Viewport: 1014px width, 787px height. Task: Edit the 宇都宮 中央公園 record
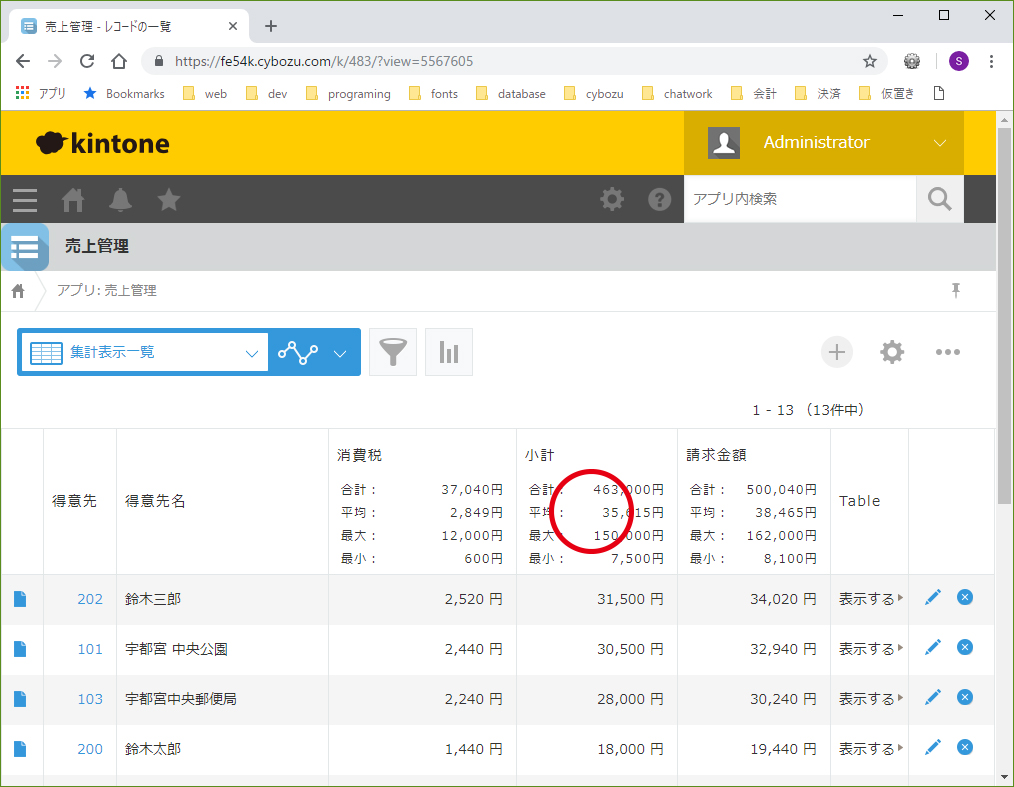pos(933,647)
